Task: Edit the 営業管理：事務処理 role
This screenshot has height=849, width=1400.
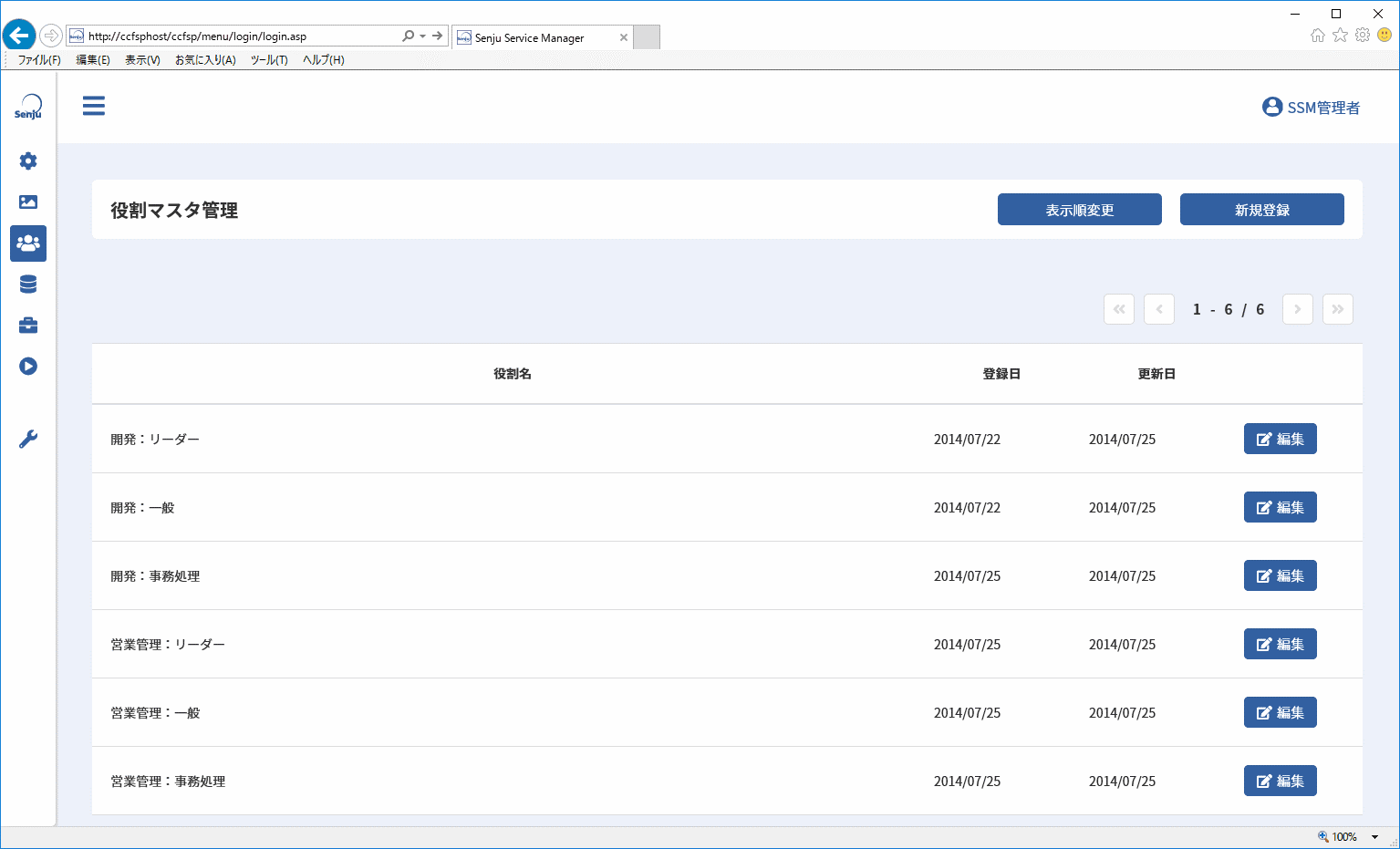Action: [x=1281, y=781]
